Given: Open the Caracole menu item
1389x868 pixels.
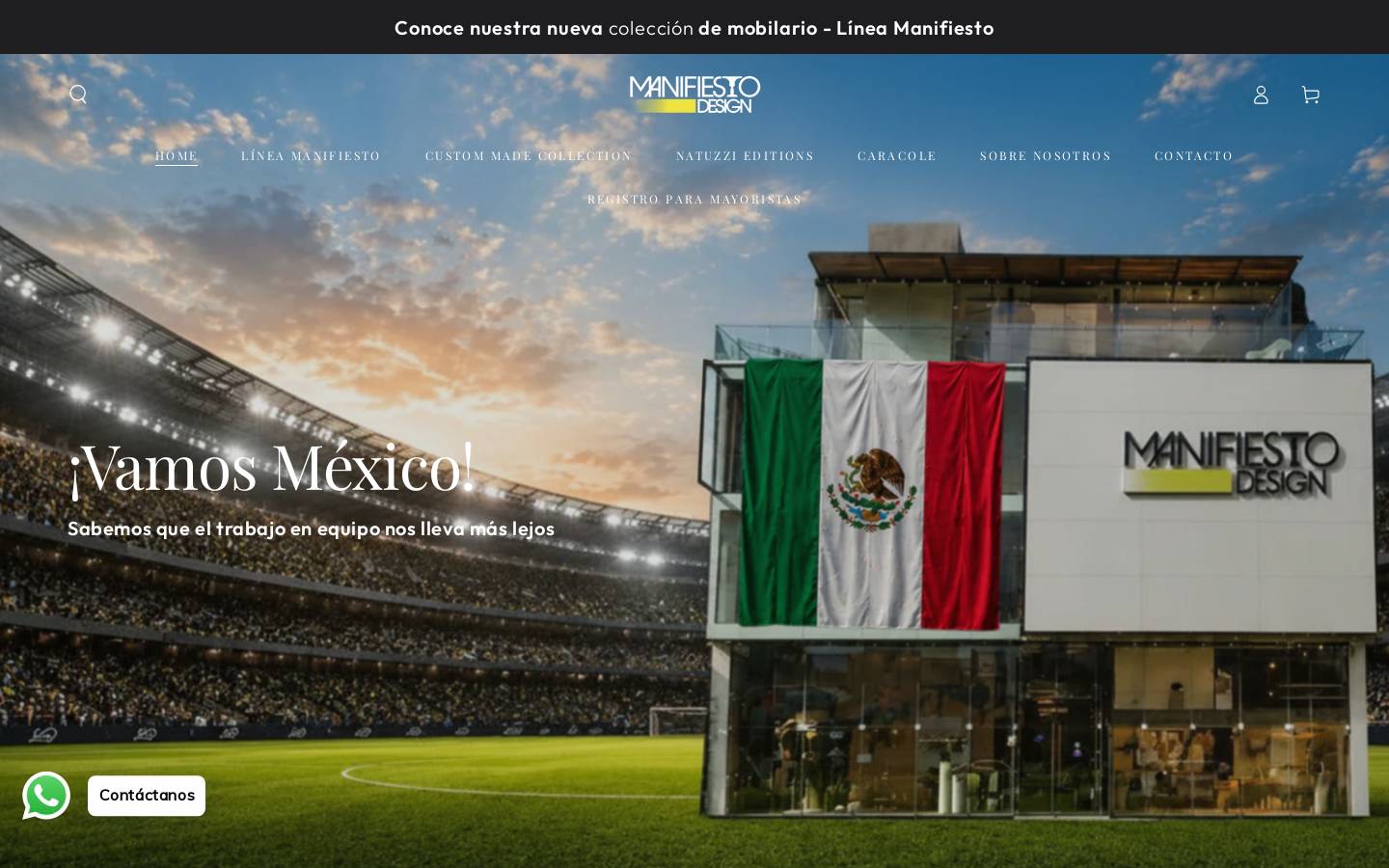Looking at the screenshot, I should pyautogui.click(x=897, y=156).
